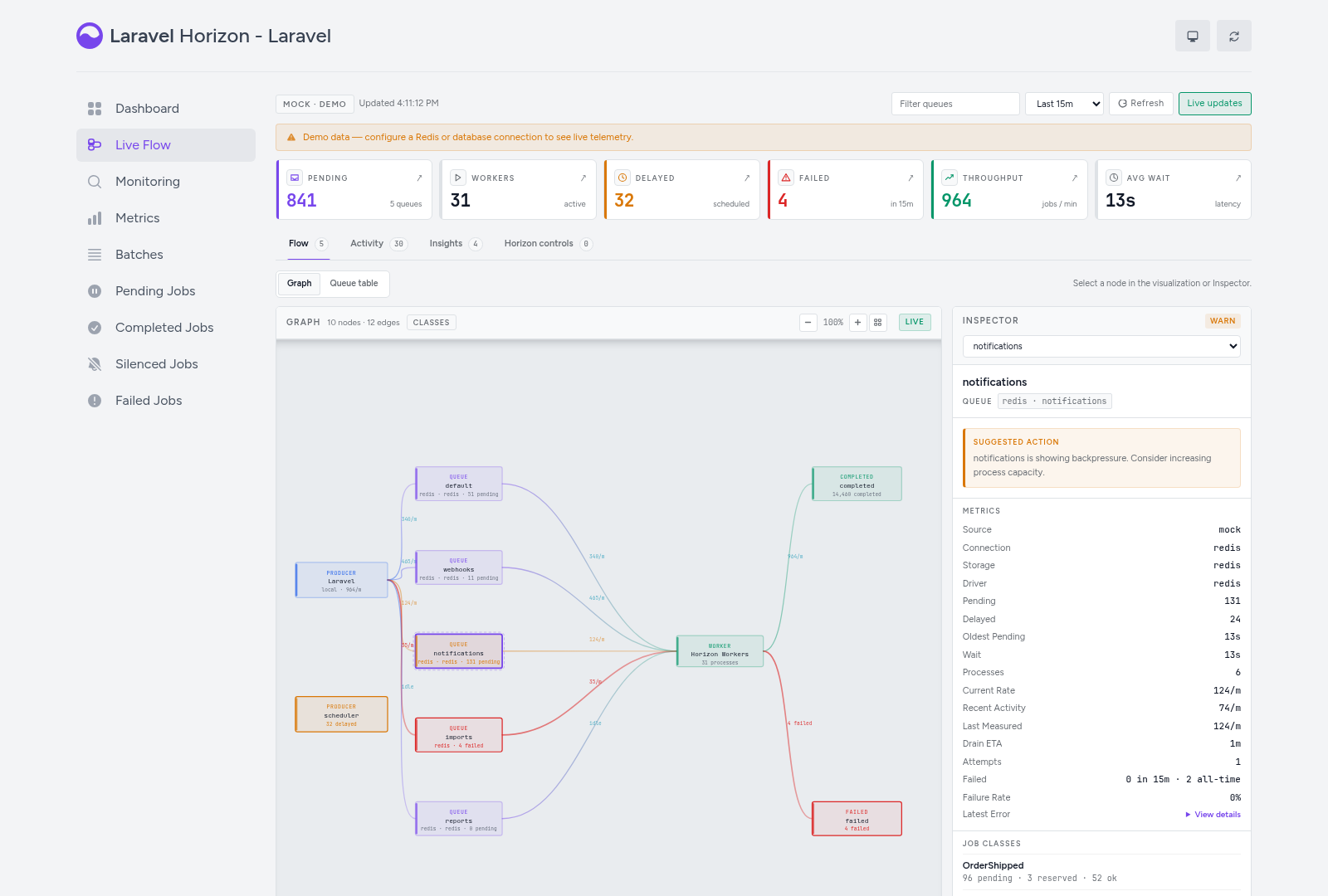Select the Horizon controls tab
Image resolution: width=1328 pixels, height=896 pixels.
pos(548,244)
